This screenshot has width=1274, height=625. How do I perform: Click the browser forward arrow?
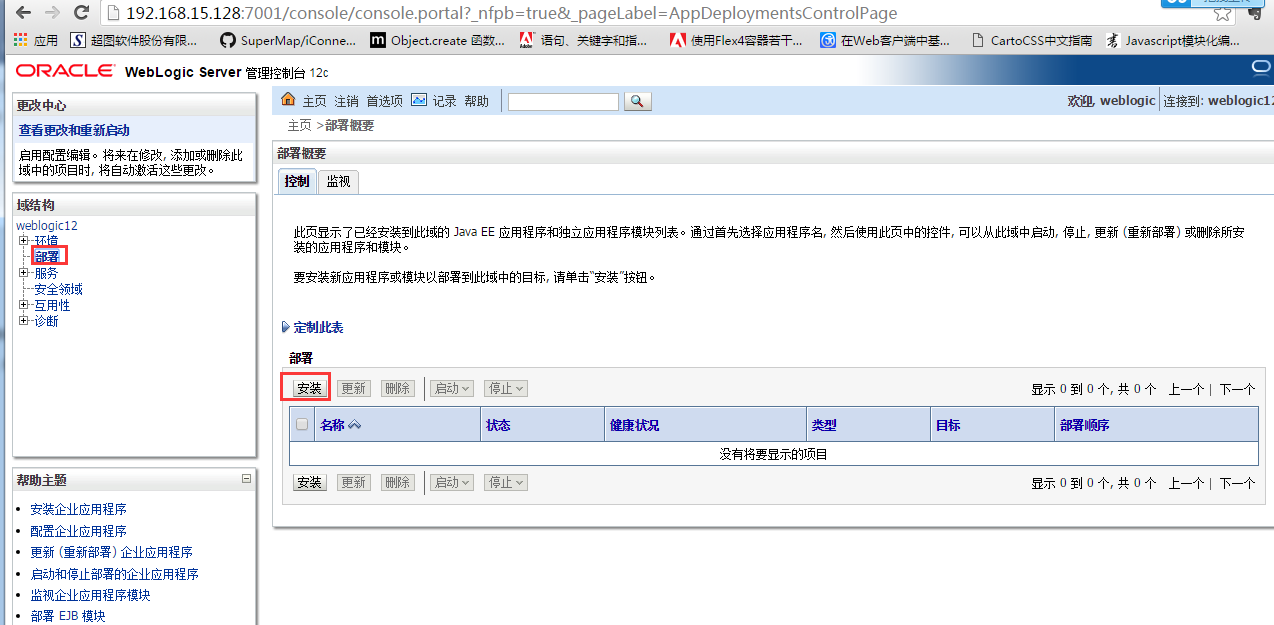[x=52, y=13]
